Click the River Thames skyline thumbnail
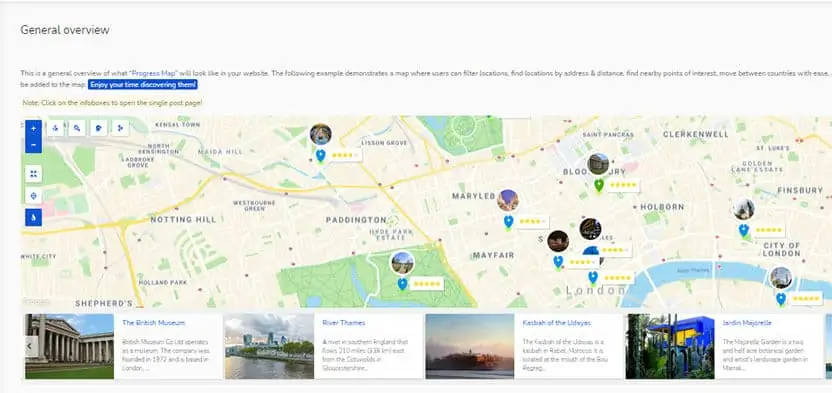832x393 pixels. point(269,346)
